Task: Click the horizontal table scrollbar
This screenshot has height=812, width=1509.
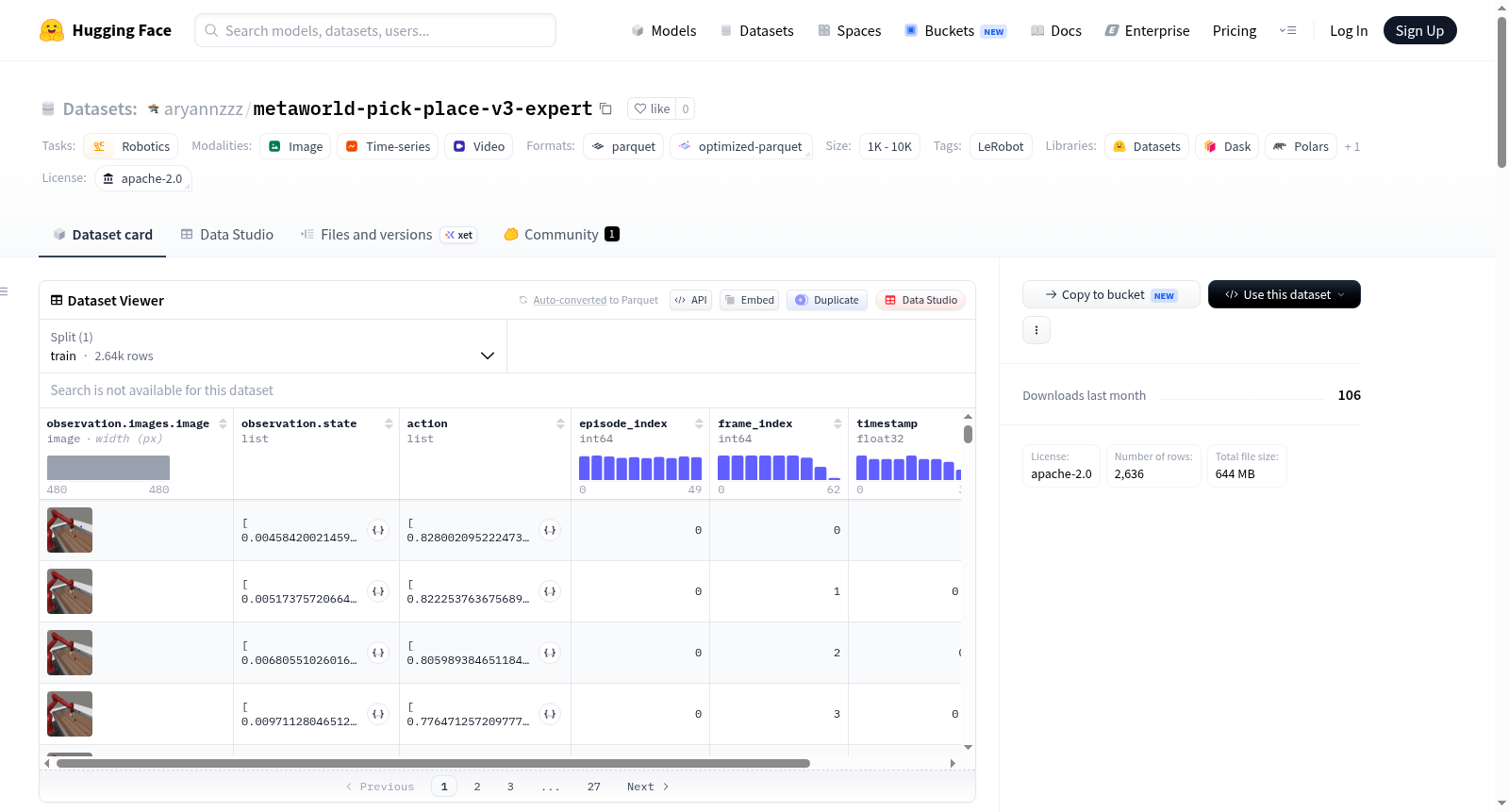Action: click(x=433, y=763)
